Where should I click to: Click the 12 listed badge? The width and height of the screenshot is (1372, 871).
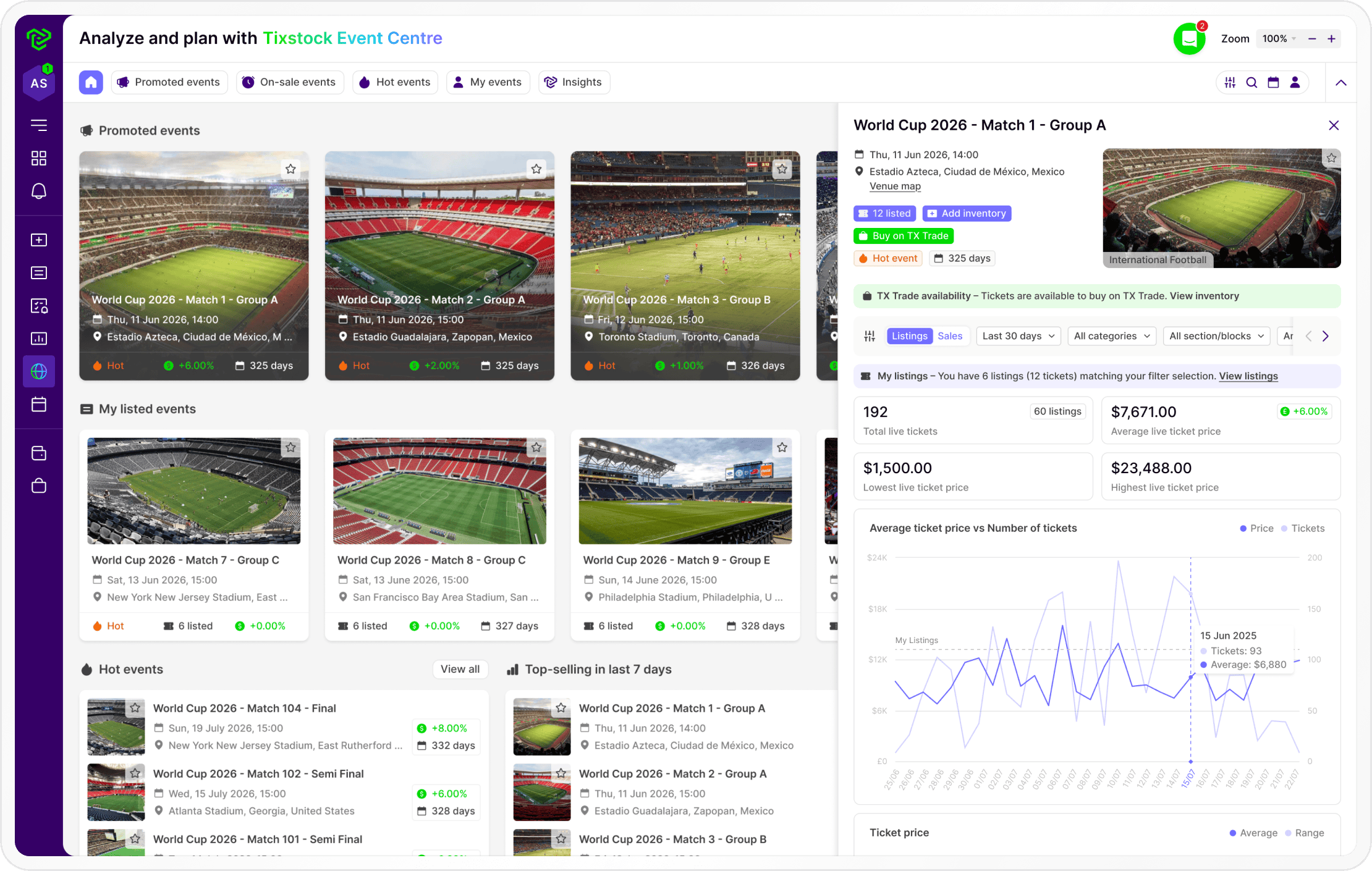(885, 213)
